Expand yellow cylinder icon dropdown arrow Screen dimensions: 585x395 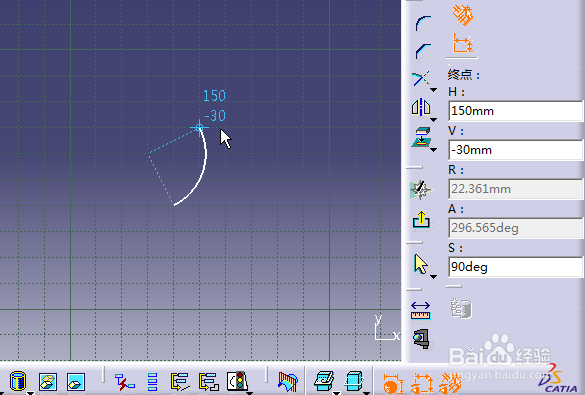pyautogui.click(x=30, y=393)
